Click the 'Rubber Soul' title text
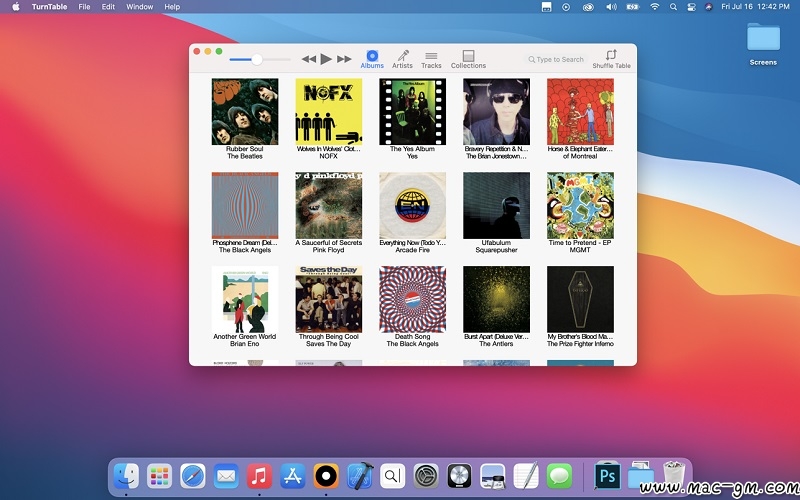Image resolution: width=800 pixels, height=500 pixels. coord(245,149)
